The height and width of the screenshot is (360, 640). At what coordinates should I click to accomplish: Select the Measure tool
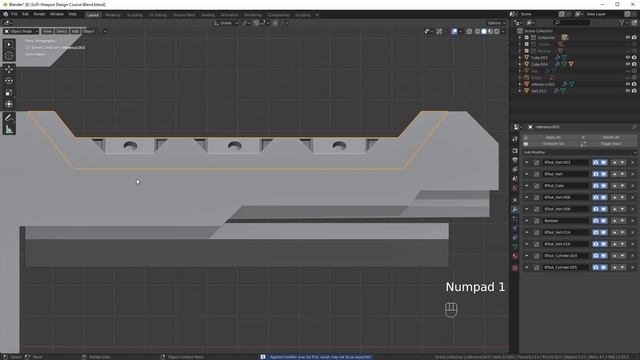pyautogui.click(x=9, y=129)
